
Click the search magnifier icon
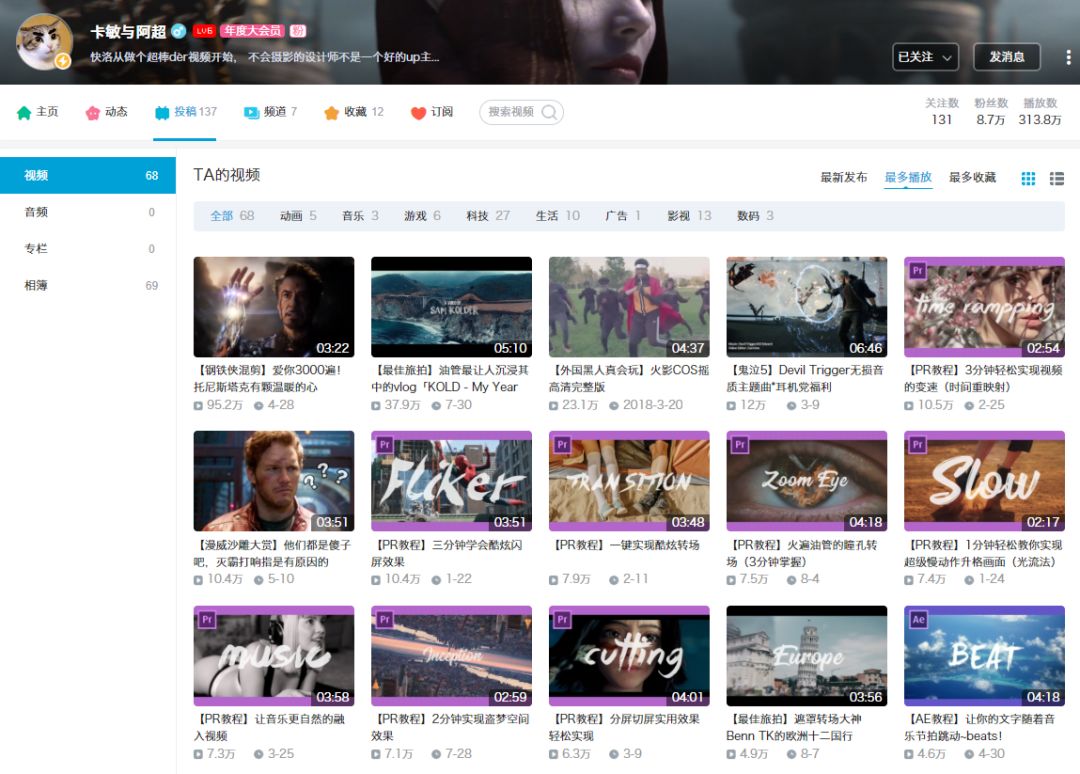tap(549, 112)
